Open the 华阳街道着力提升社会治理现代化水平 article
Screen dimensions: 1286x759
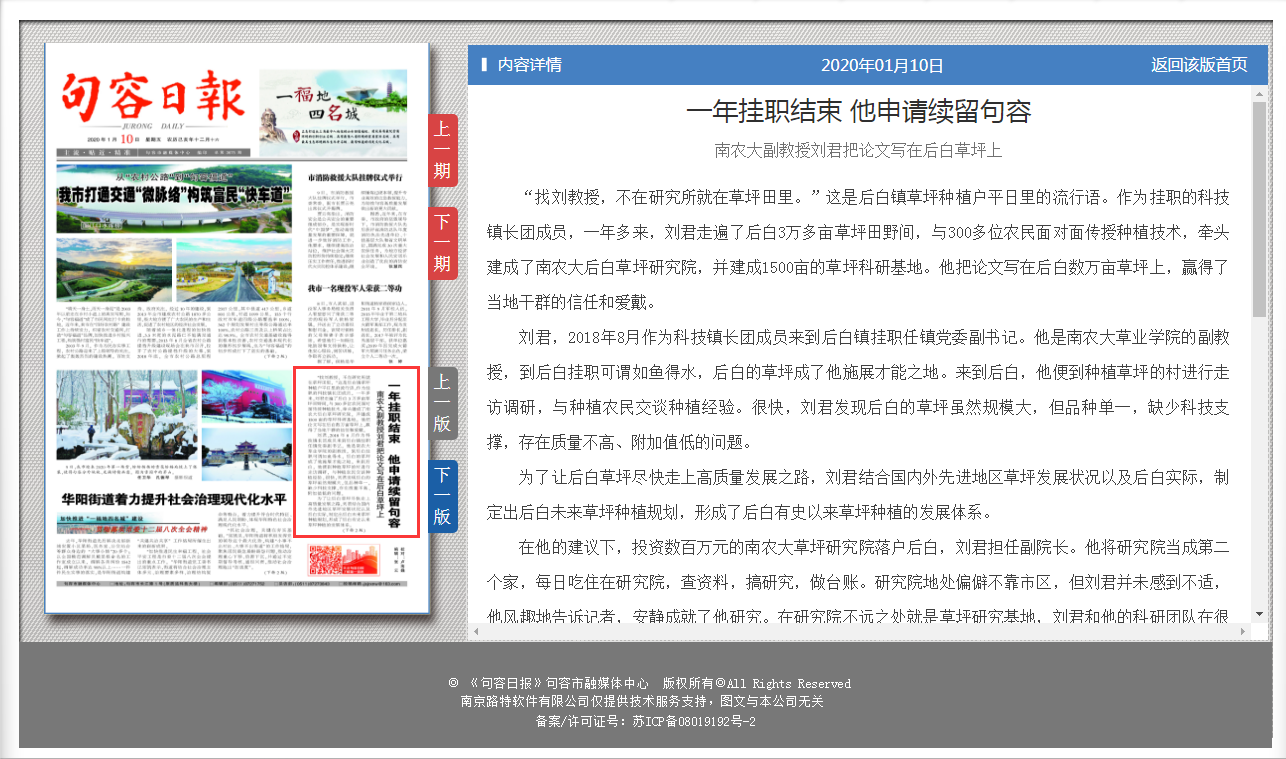coord(174,498)
